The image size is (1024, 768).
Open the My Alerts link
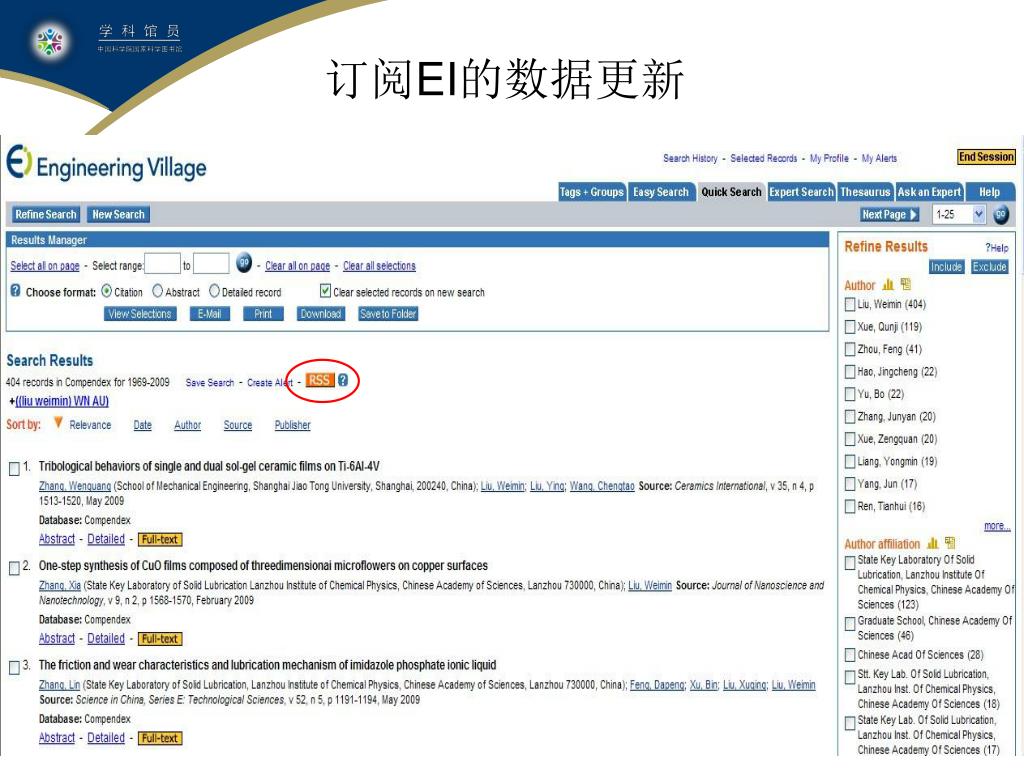pyautogui.click(x=879, y=158)
